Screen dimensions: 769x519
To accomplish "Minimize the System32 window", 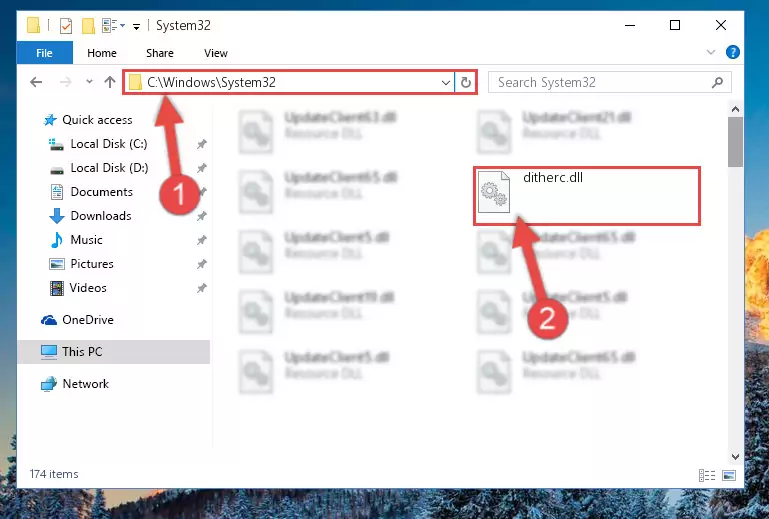I will click(x=630, y=25).
